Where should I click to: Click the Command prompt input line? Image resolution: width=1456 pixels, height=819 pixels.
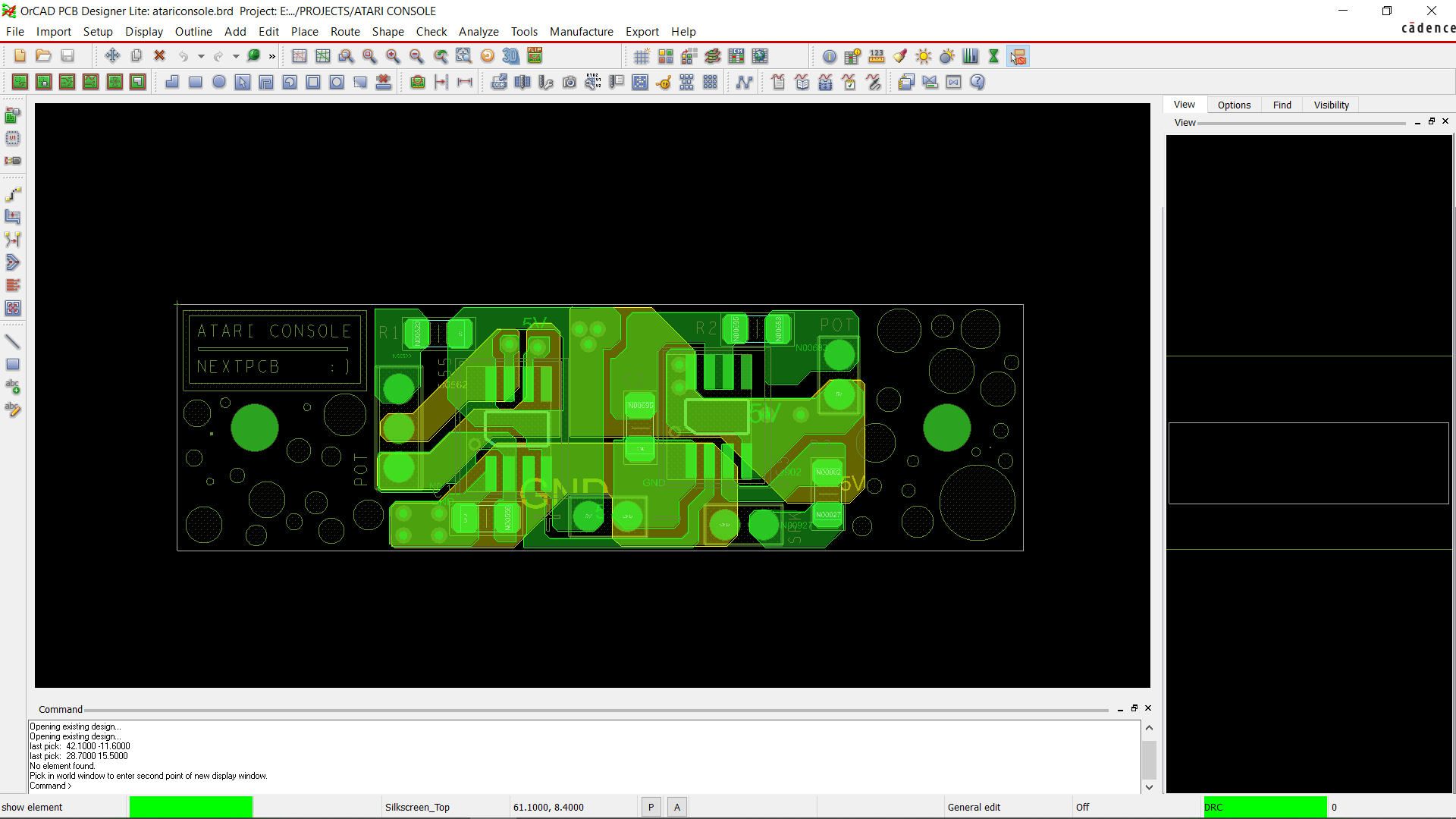coord(584,786)
